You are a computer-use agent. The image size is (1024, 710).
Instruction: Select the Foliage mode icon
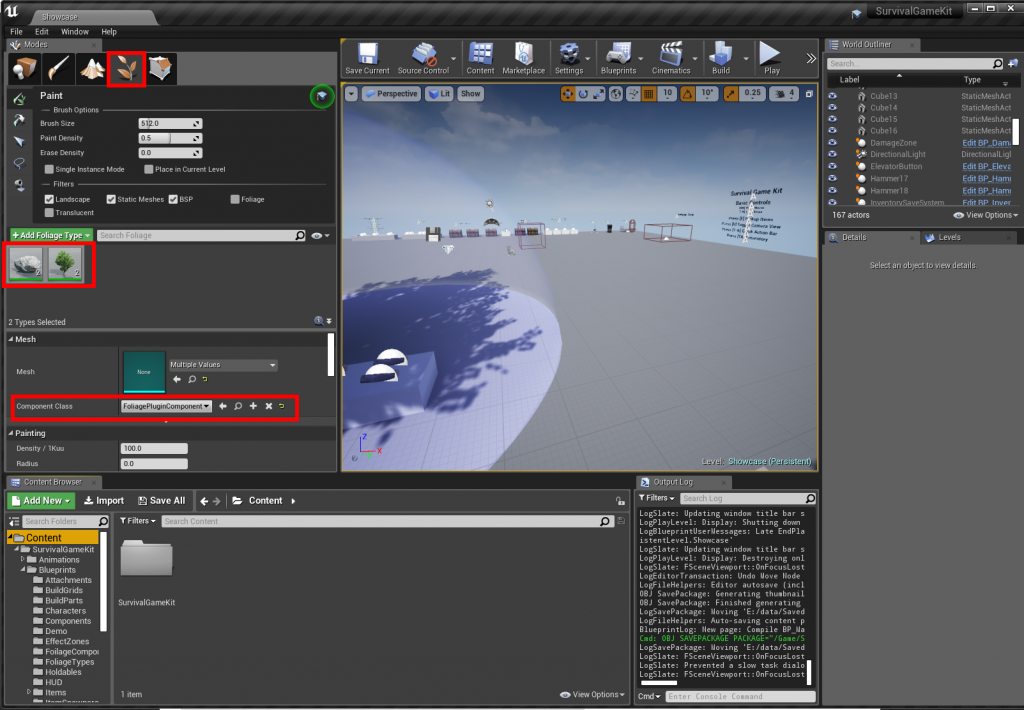tap(126, 69)
